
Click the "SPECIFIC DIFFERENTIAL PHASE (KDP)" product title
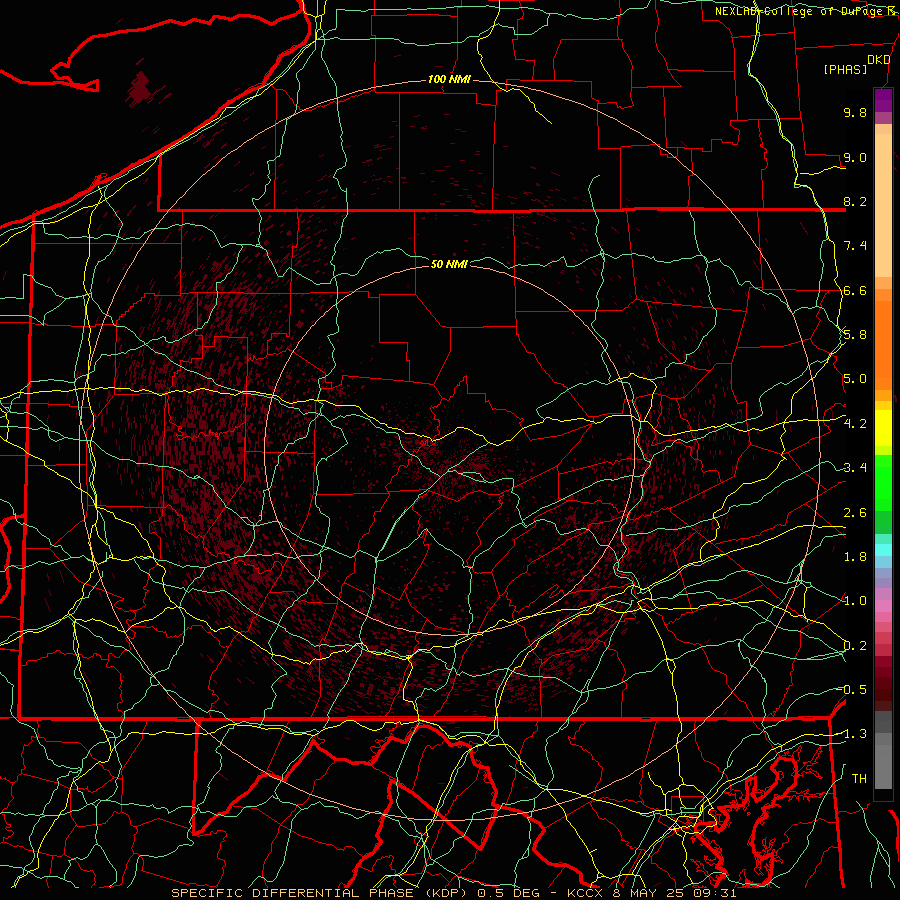(321, 893)
